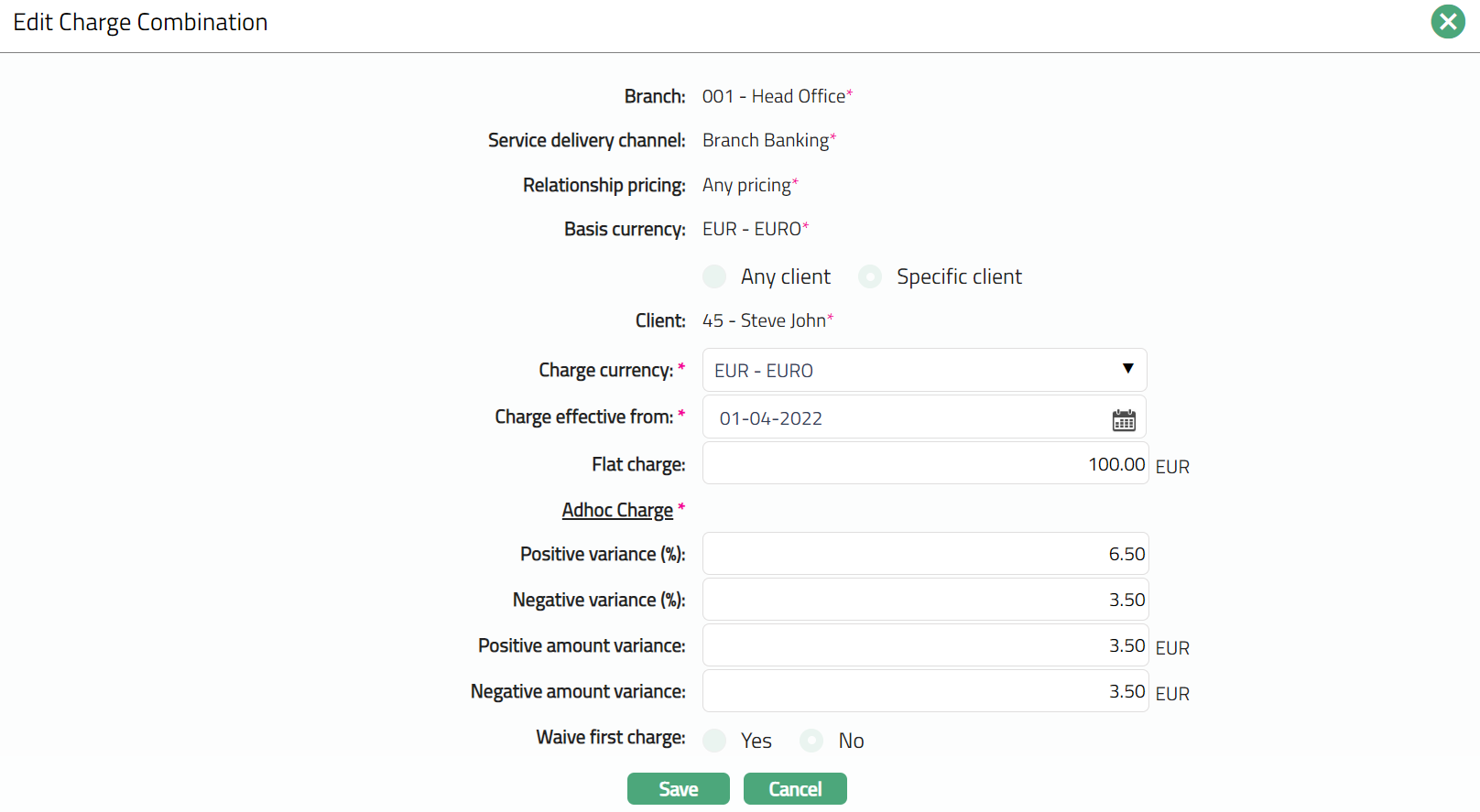Choose Yes for Waive first charge
This screenshot has height=812, width=1480.
tap(714, 741)
